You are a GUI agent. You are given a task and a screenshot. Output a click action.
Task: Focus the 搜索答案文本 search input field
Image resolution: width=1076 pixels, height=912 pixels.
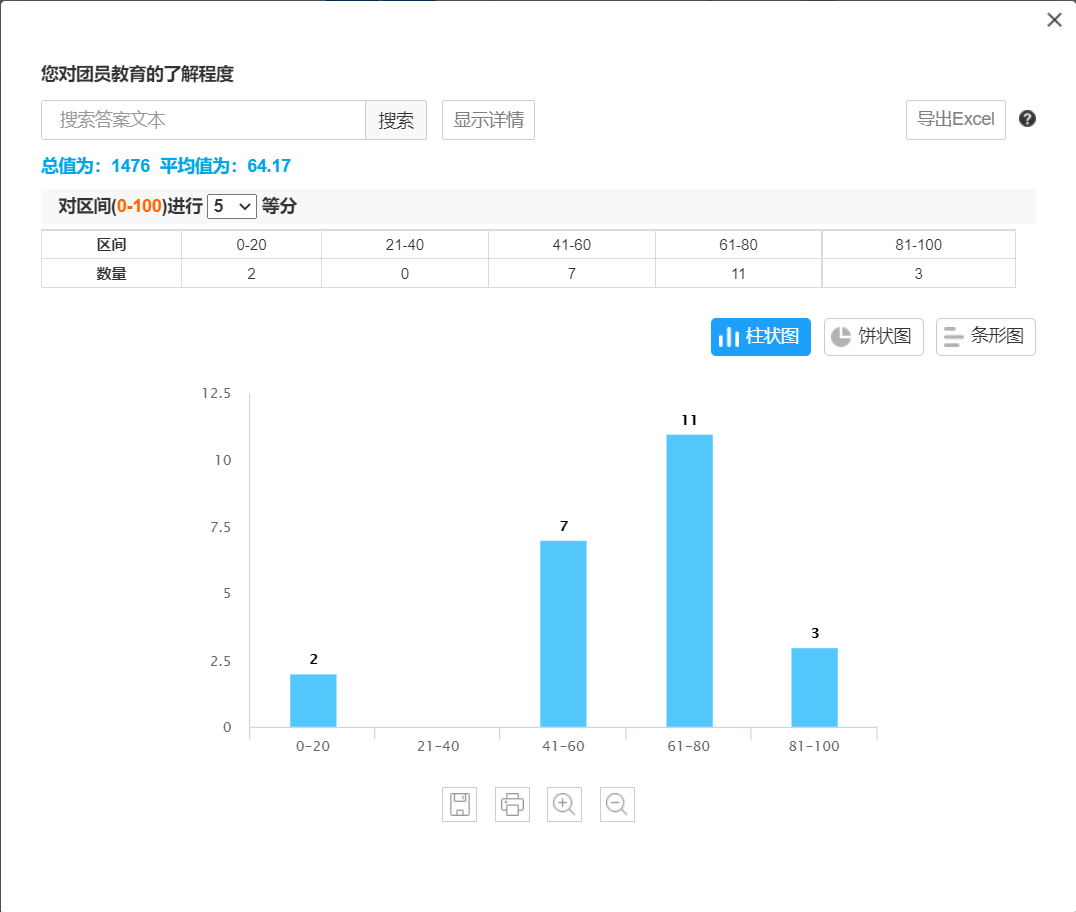point(203,120)
